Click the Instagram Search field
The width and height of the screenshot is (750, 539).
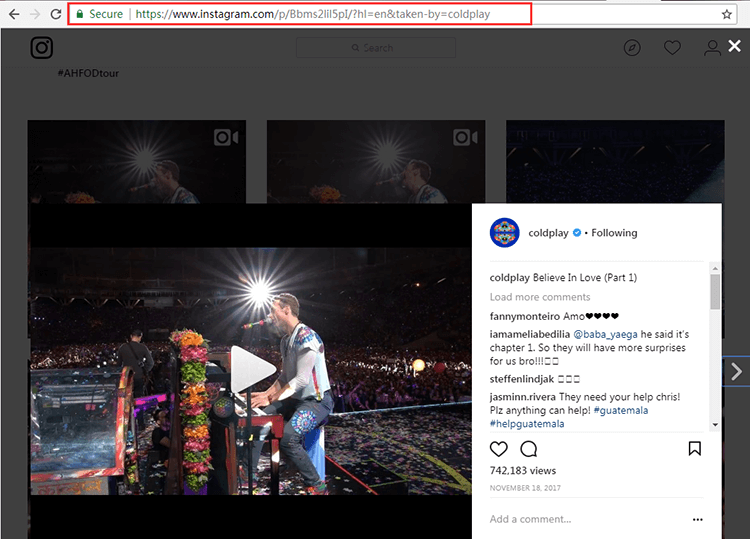click(375, 48)
